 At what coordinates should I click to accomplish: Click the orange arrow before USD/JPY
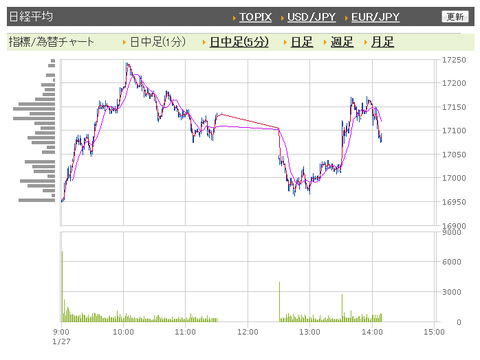[x=282, y=18]
